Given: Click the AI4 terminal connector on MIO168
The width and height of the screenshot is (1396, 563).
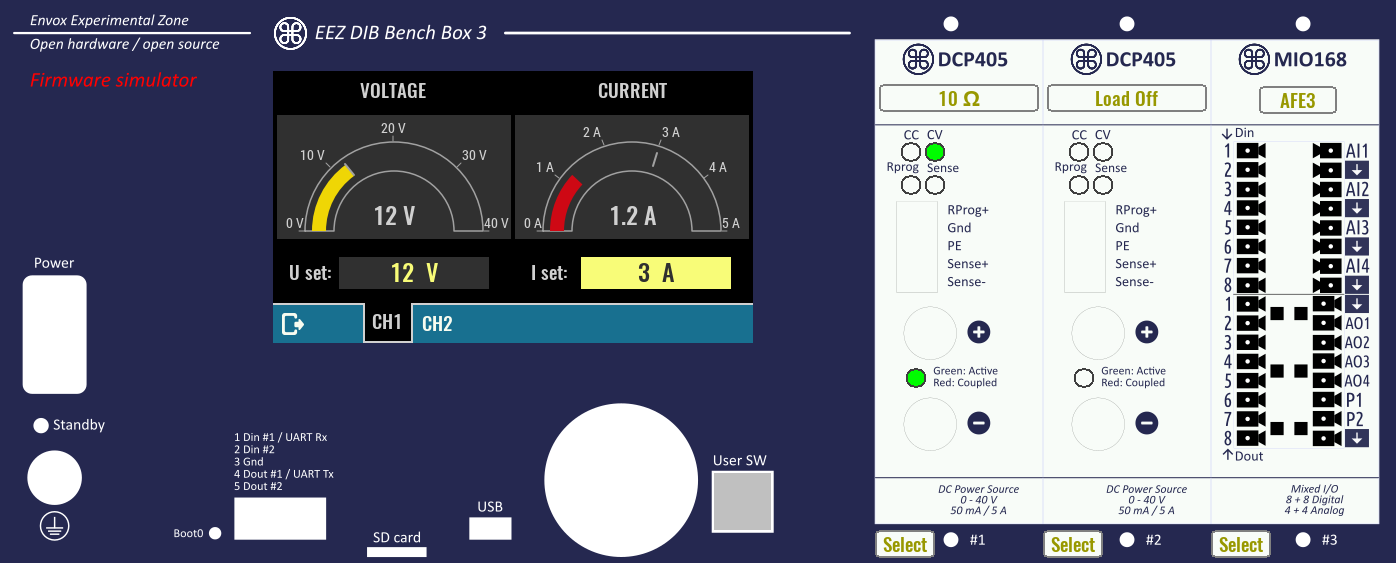Looking at the screenshot, I should coord(1327,266).
